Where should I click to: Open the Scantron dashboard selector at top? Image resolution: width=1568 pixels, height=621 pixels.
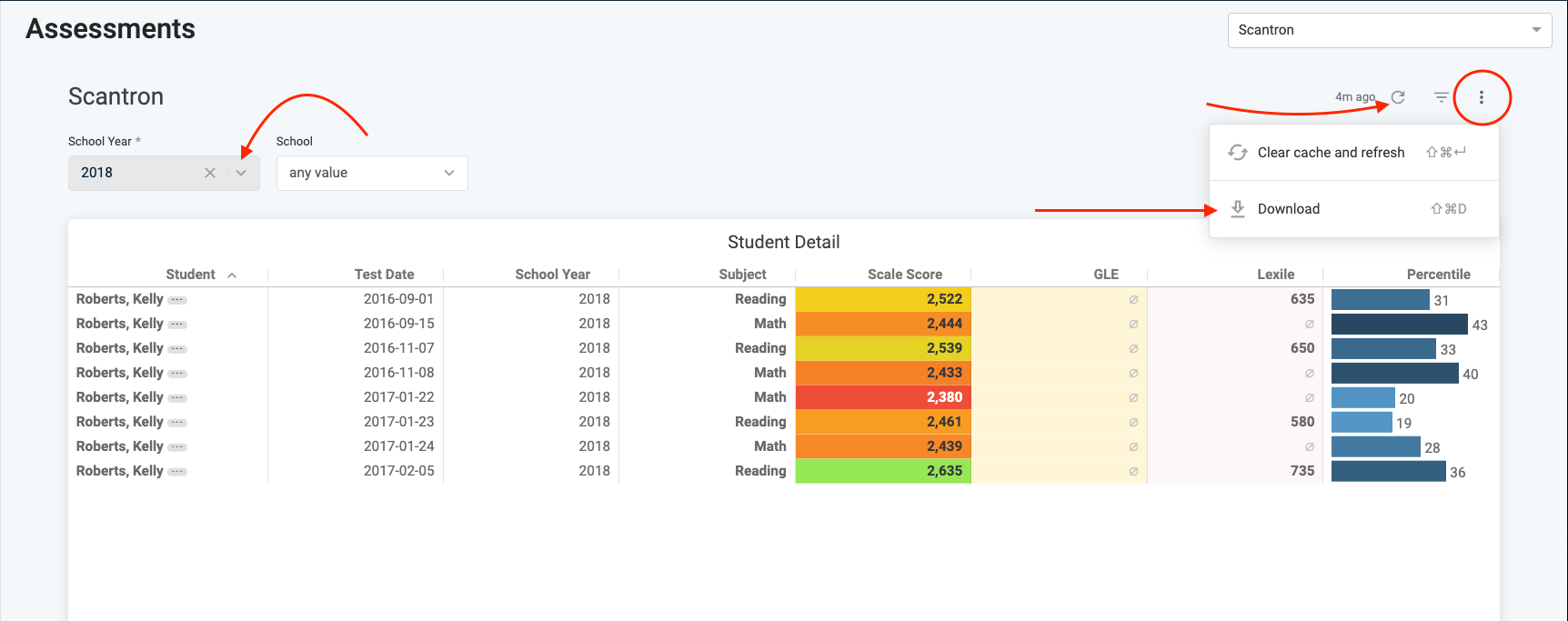click(1390, 30)
